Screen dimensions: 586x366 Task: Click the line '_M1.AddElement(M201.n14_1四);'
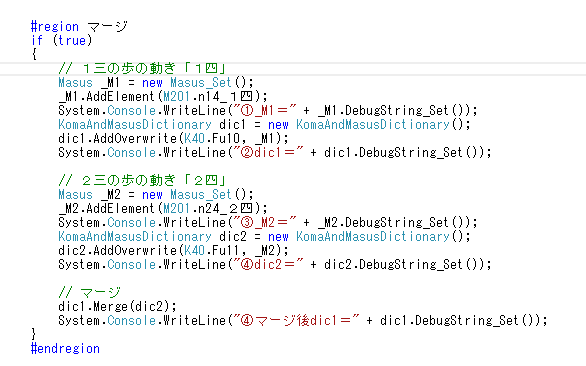click(163, 96)
